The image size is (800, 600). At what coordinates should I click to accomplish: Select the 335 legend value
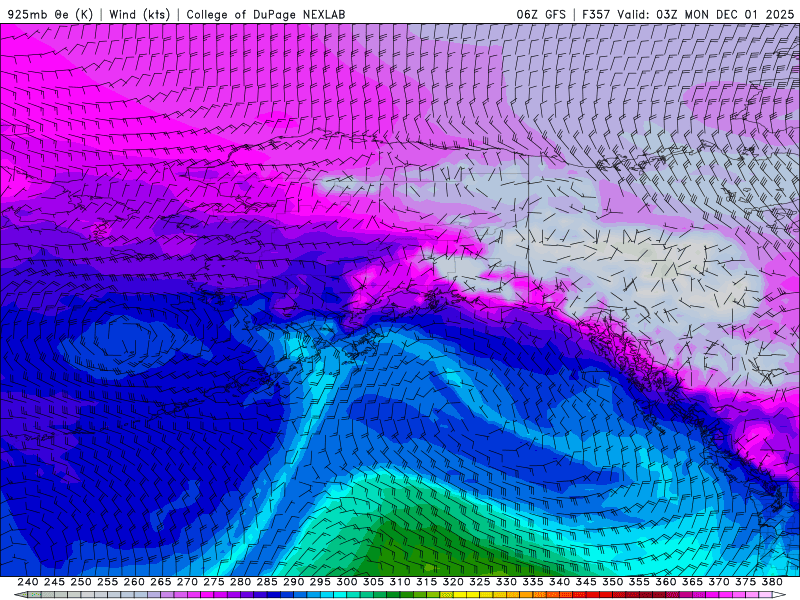click(x=533, y=582)
